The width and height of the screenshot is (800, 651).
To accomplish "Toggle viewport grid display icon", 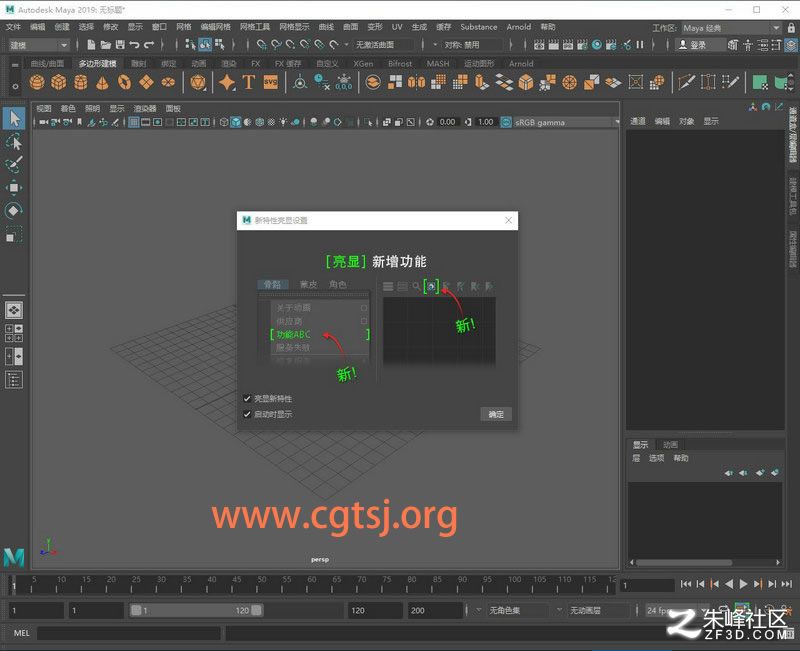I will pos(134,122).
